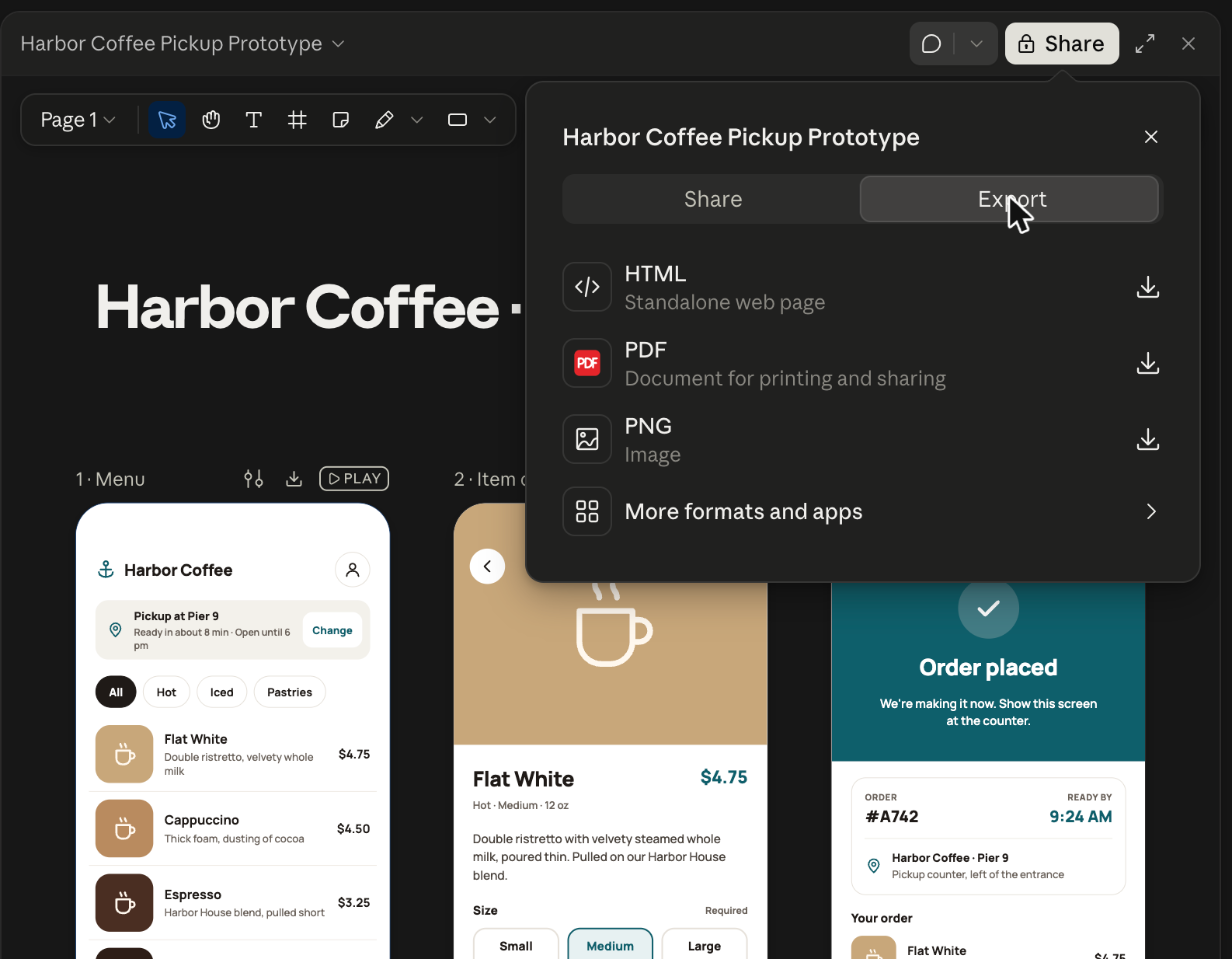
Task: Click the 9:24 AM ready time
Action: point(1080,816)
